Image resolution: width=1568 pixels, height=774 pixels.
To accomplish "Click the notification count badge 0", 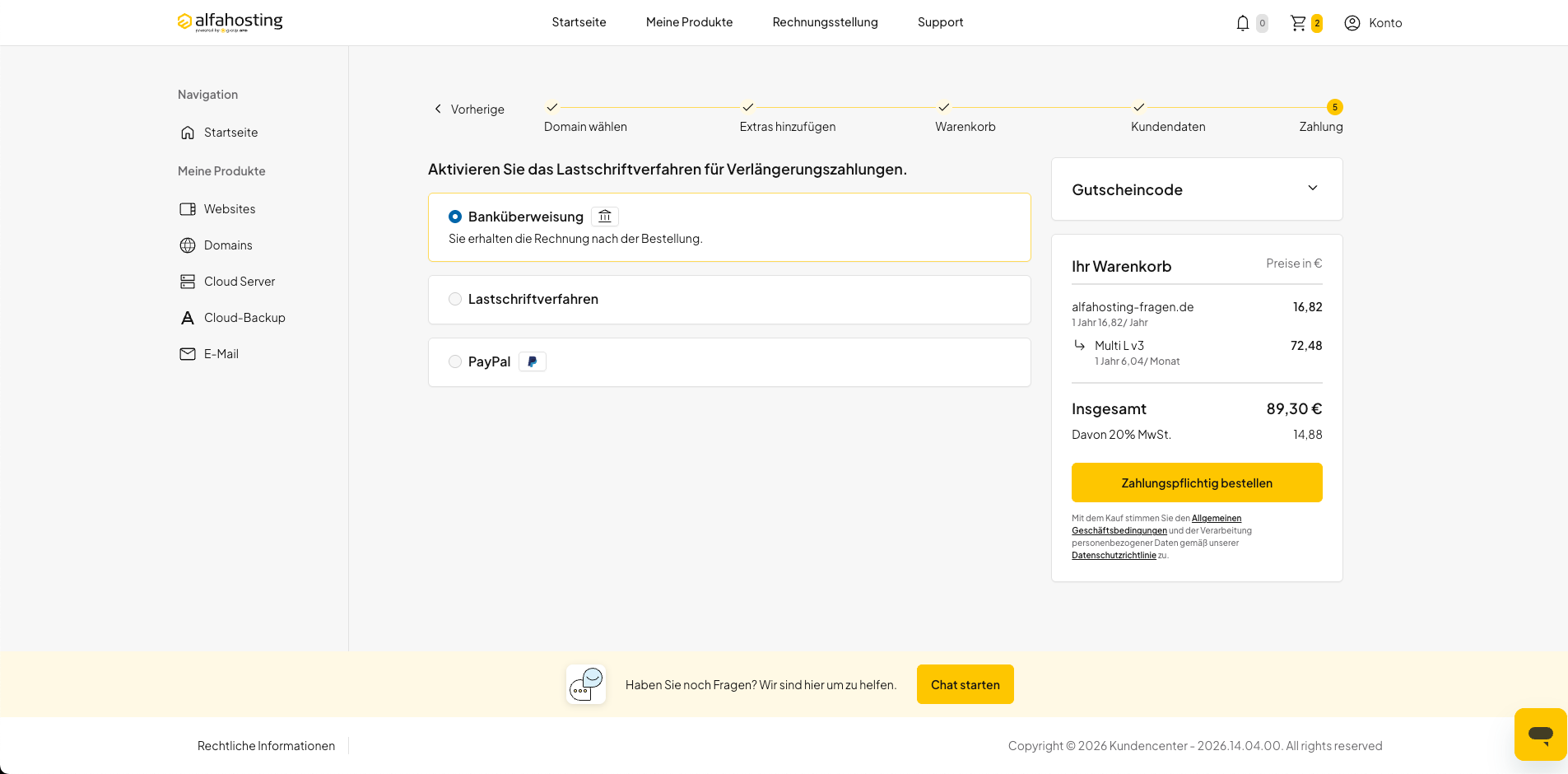I will click(1262, 23).
